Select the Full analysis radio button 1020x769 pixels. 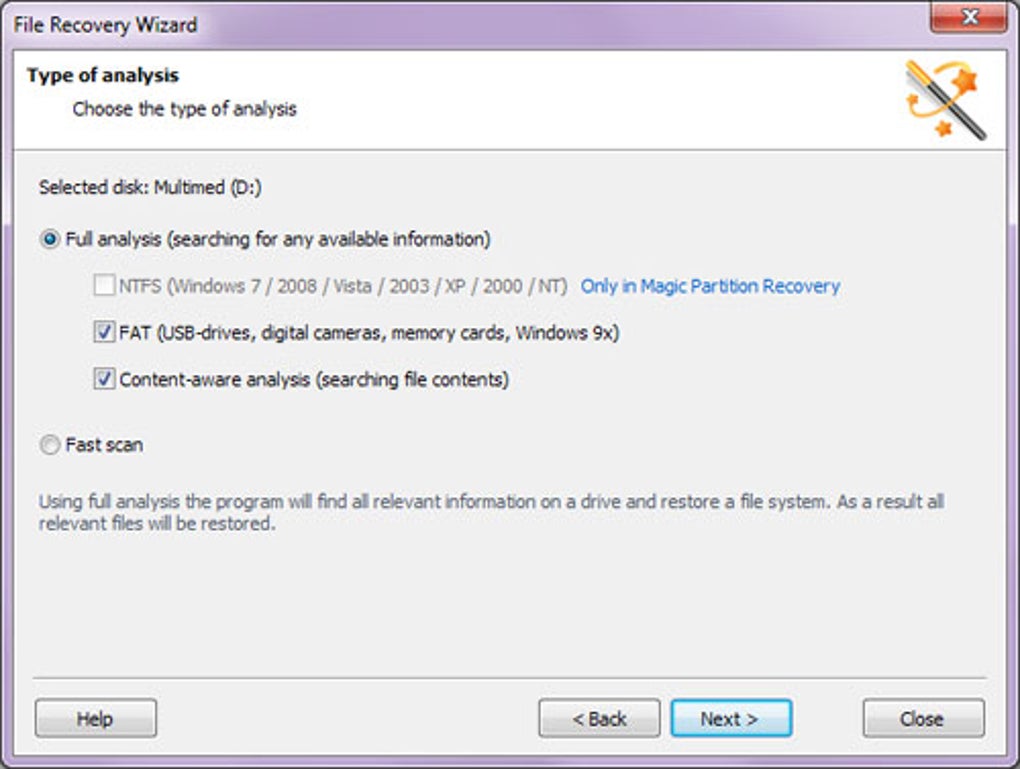click(50, 240)
